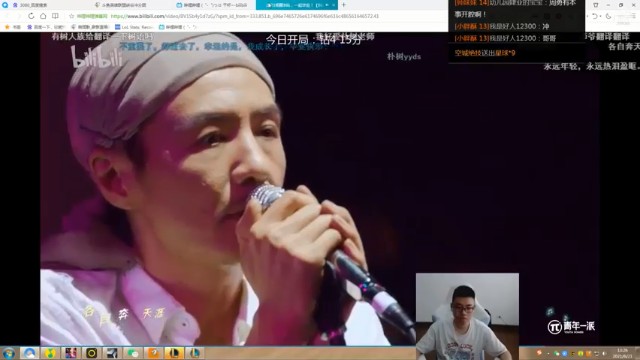Open the gold League of Legends icon

[x=174, y=353]
